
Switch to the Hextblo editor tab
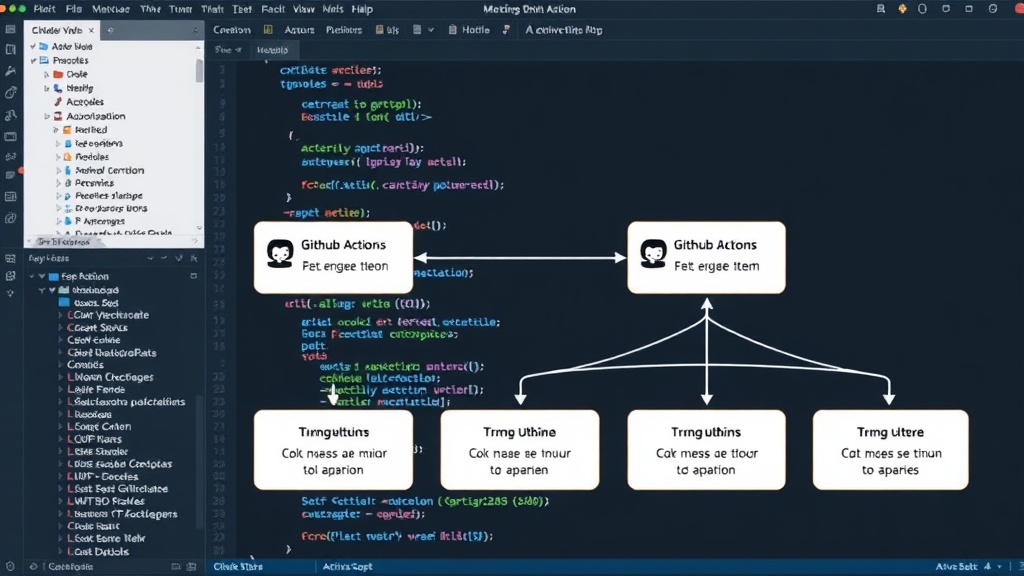pyautogui.click(x=272, y=50)
